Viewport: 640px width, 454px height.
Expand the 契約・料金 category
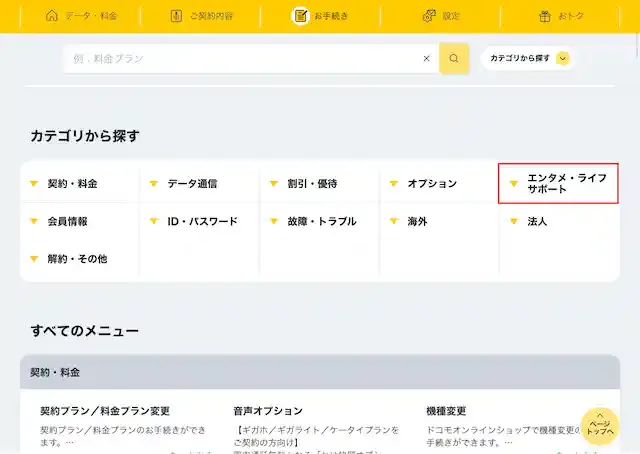(80, 184)
